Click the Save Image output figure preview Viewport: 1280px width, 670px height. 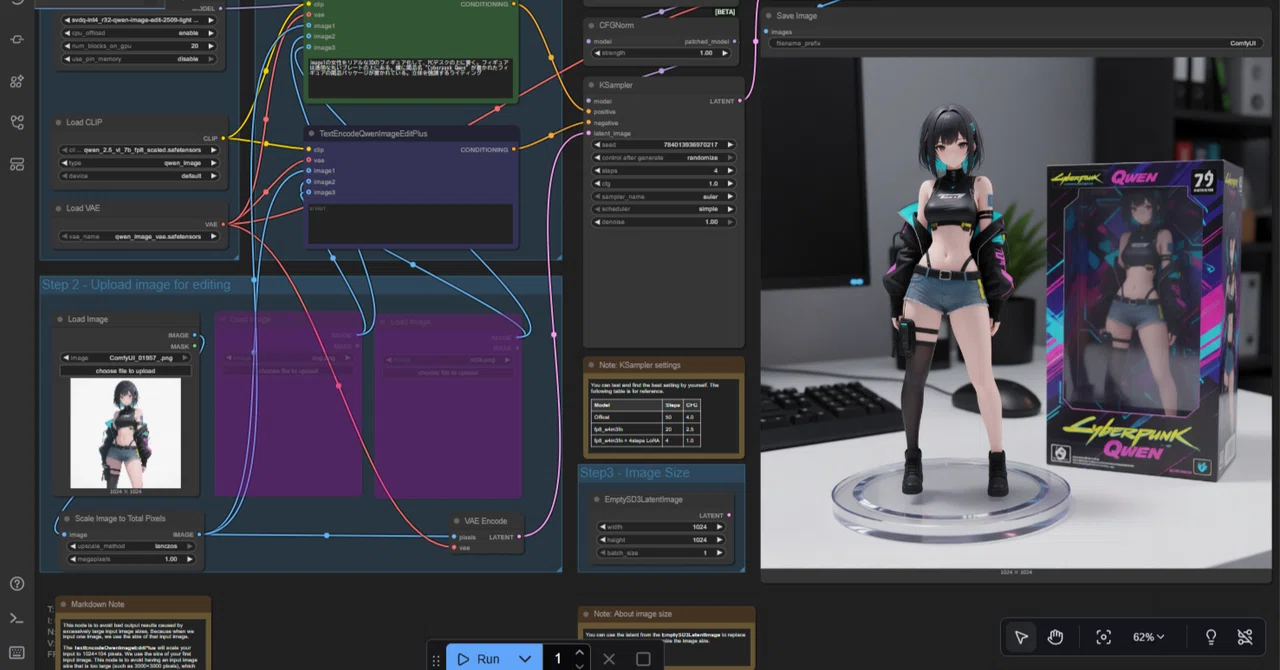pos(1016,312)
